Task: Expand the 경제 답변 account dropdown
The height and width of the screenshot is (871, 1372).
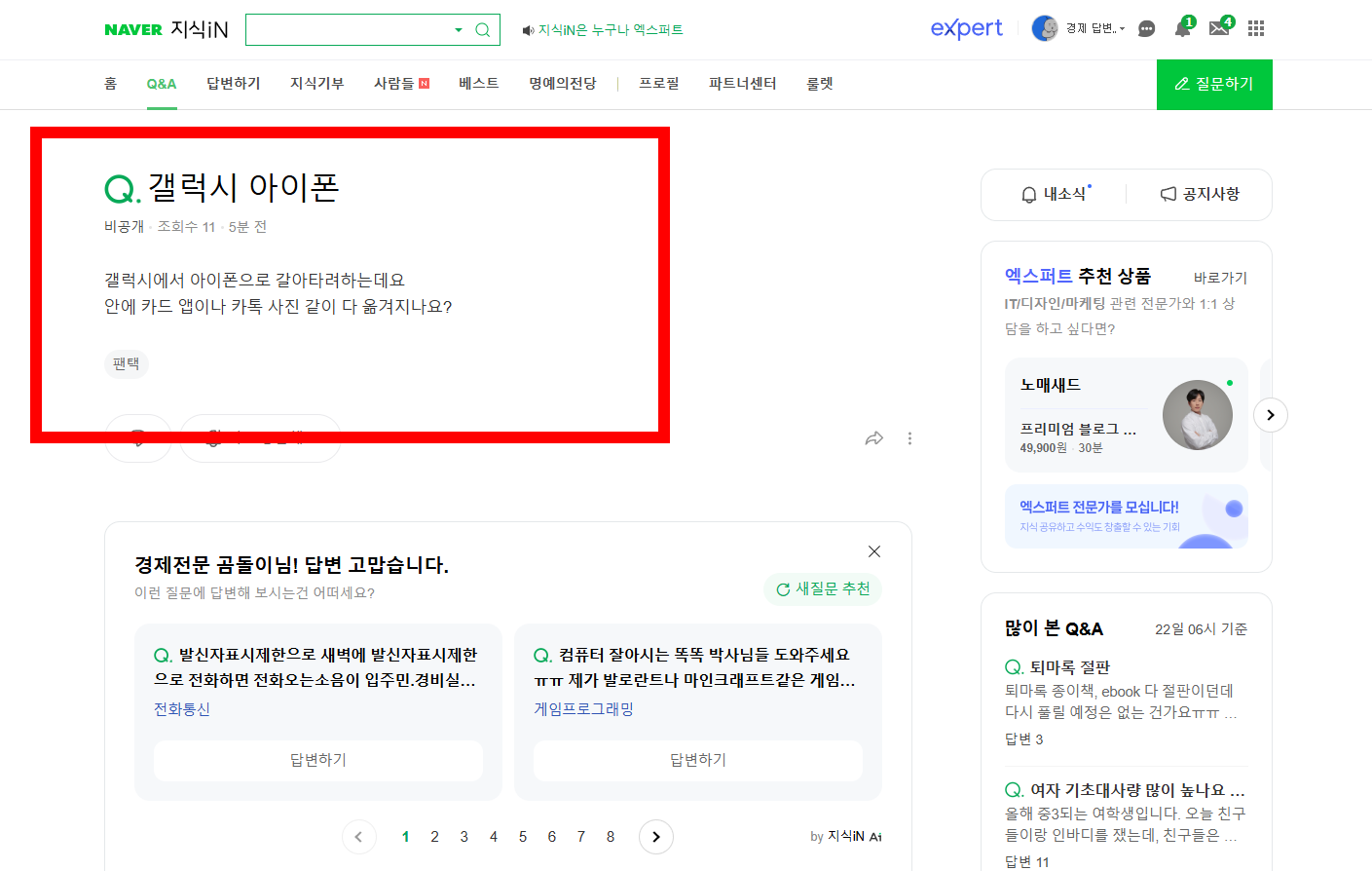Action: pos(1095,28)
